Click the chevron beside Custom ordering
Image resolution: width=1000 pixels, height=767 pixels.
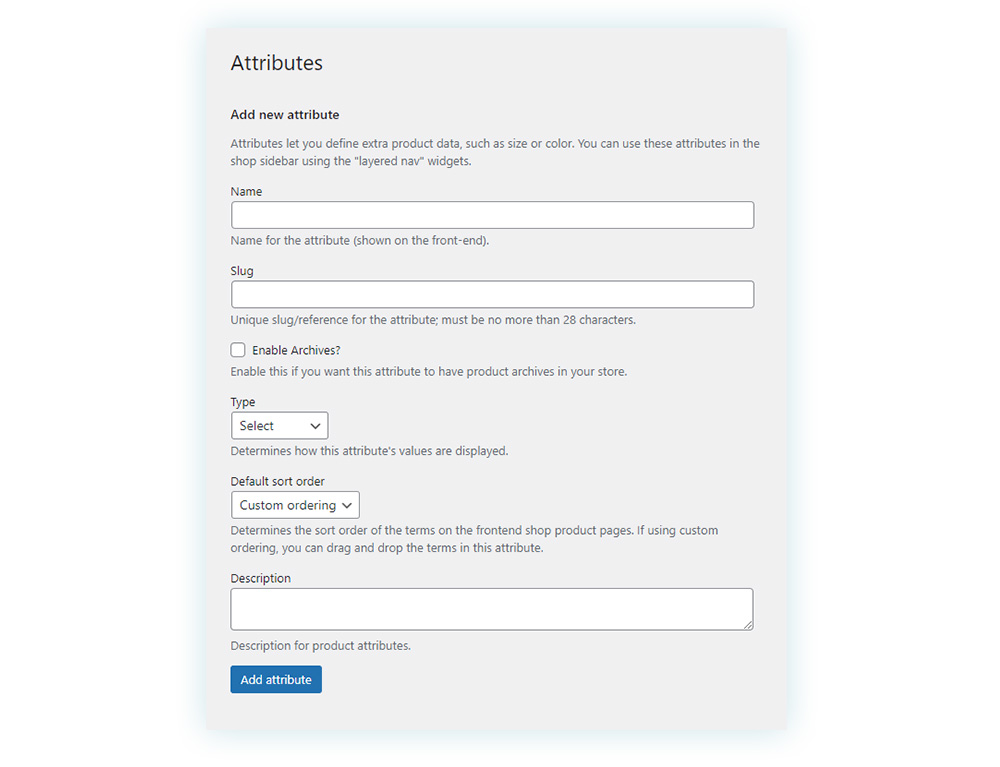[347, 506]
